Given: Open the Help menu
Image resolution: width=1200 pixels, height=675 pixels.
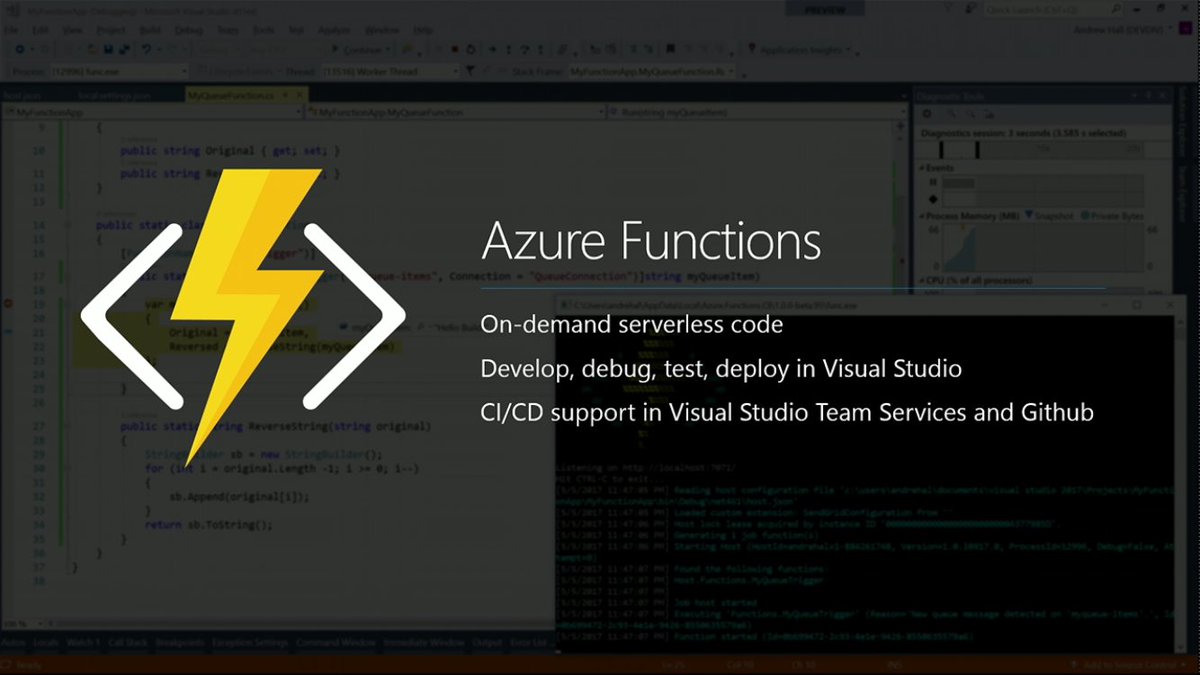Looking at the screenshot, I should point(423,30).
